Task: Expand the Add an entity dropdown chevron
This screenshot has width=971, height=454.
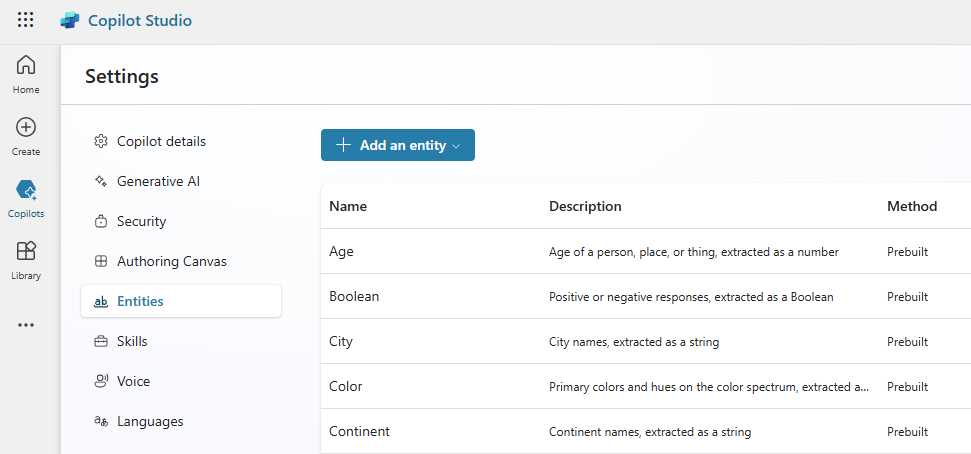Action: point(456,146)
